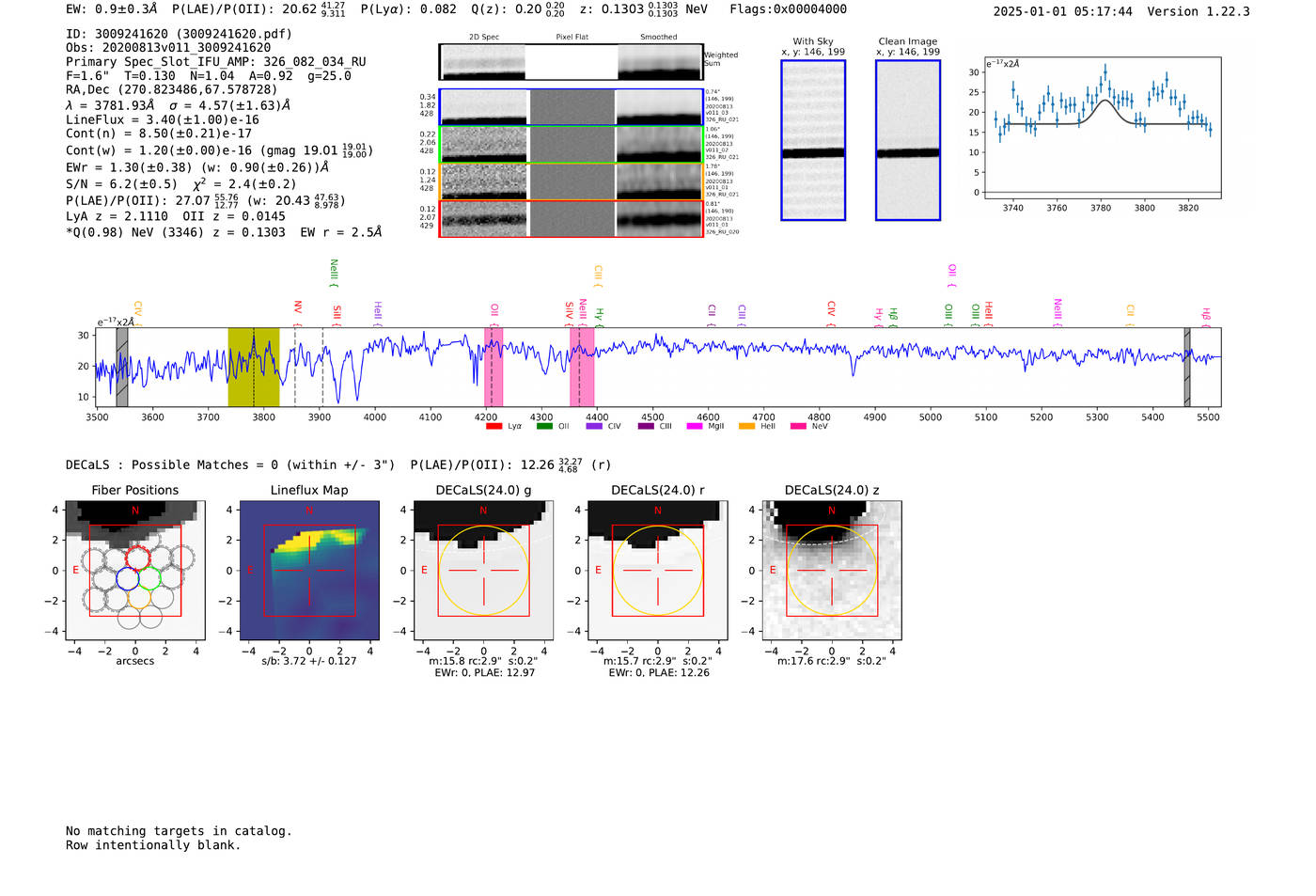Click the green OII legend swatch
This screenshot has width=1316, height=896.
(x=544, y=427)
